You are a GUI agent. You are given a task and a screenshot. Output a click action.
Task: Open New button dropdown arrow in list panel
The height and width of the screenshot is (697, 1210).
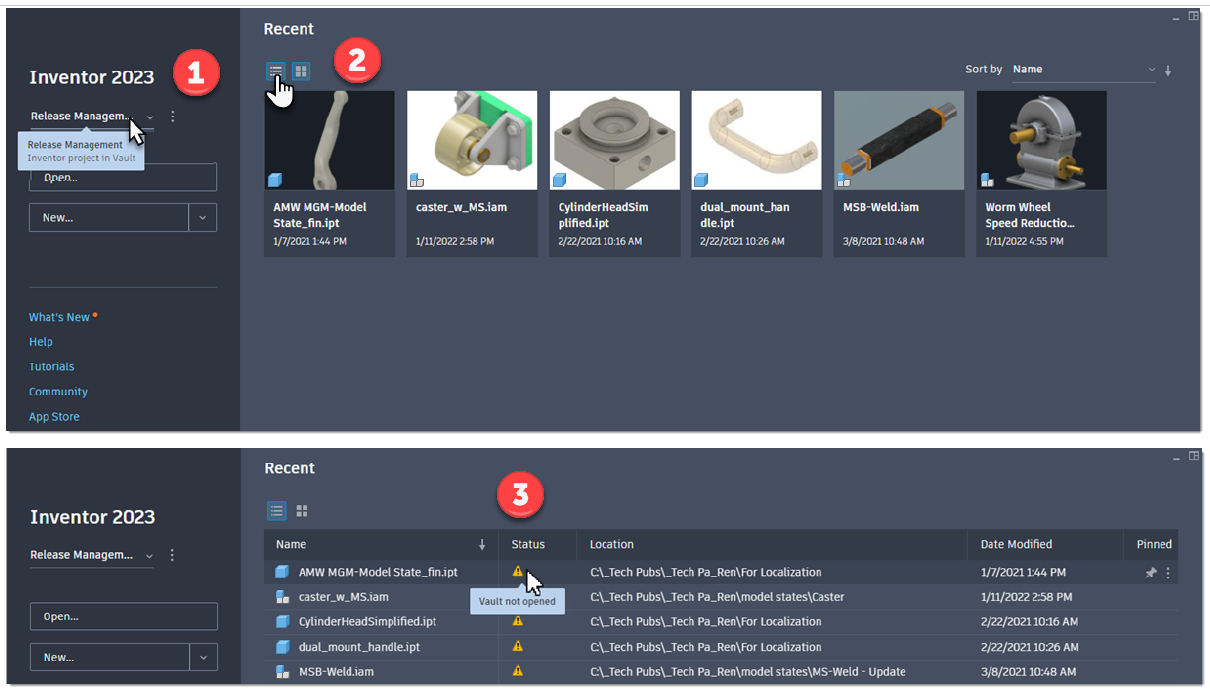click(x=203, y=657)
